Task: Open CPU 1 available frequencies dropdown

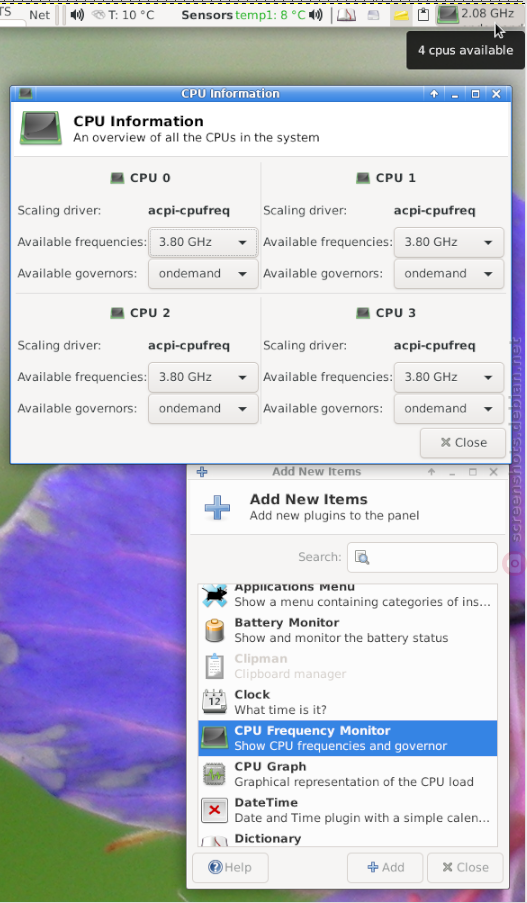Action: 449,242
